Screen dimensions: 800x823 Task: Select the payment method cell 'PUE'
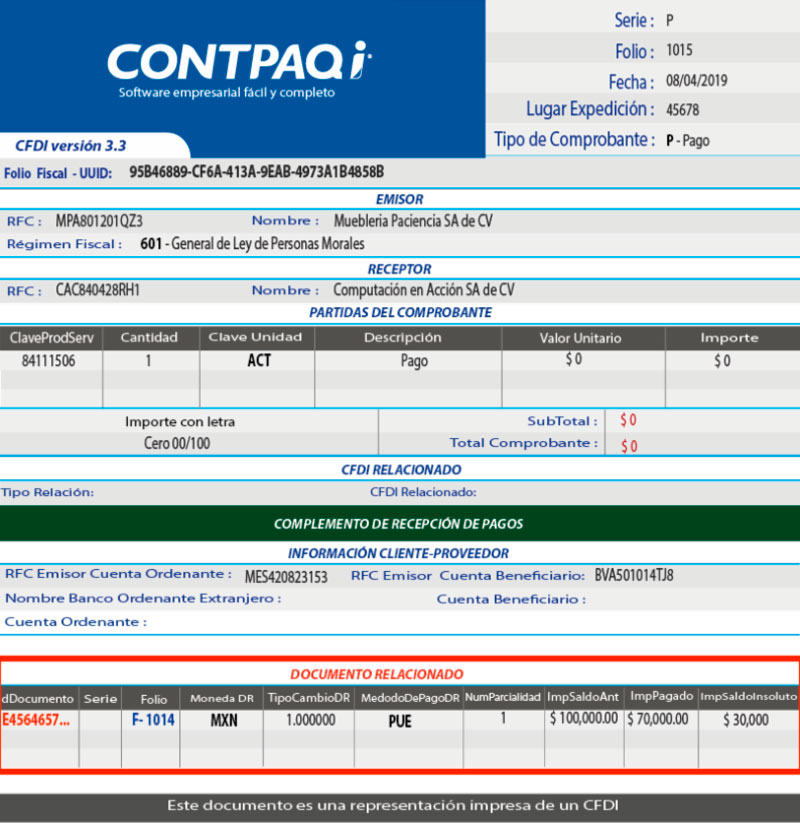pos(400,721)
